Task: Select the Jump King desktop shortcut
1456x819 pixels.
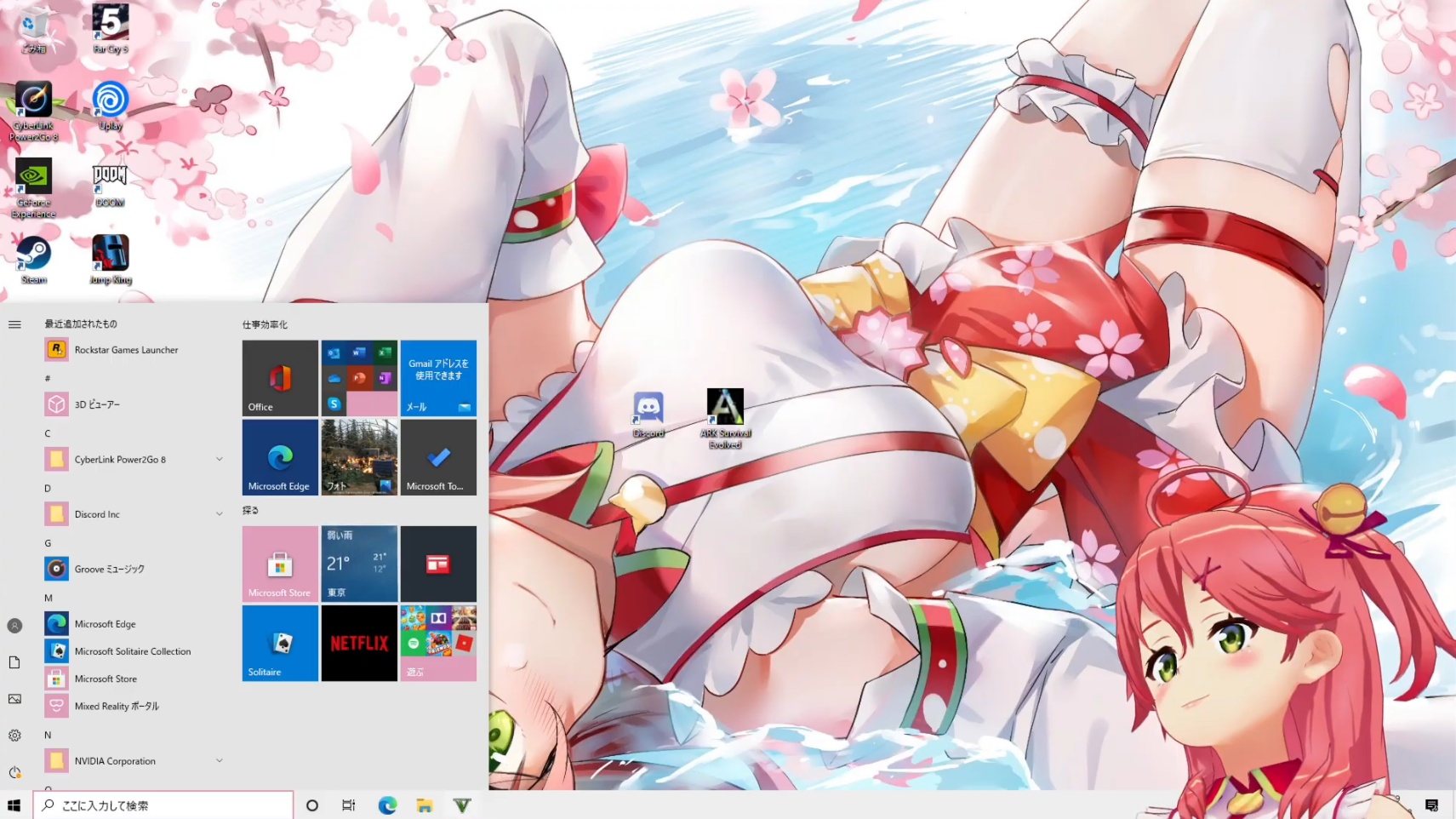Action: [111, 261]
